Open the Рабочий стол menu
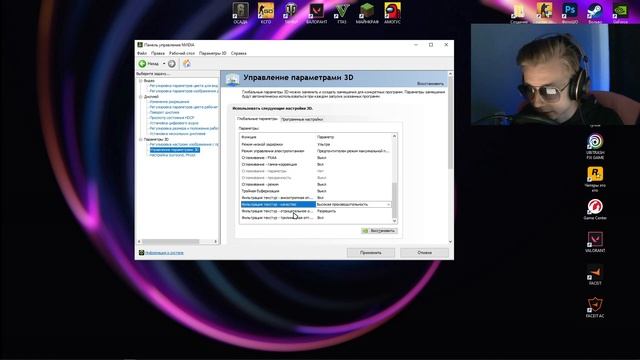The height and width of the screenshot is (360, 640). 182,53
